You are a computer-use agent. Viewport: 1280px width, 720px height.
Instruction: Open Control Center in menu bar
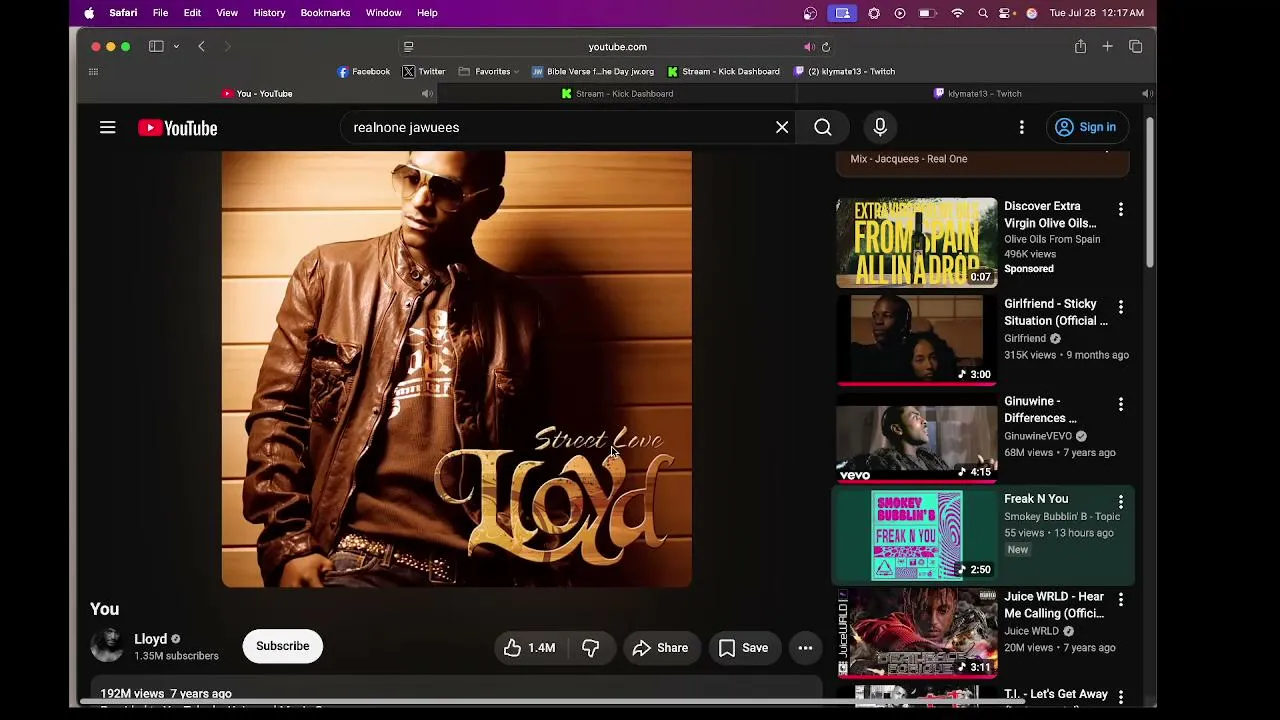click(1006, 13)
